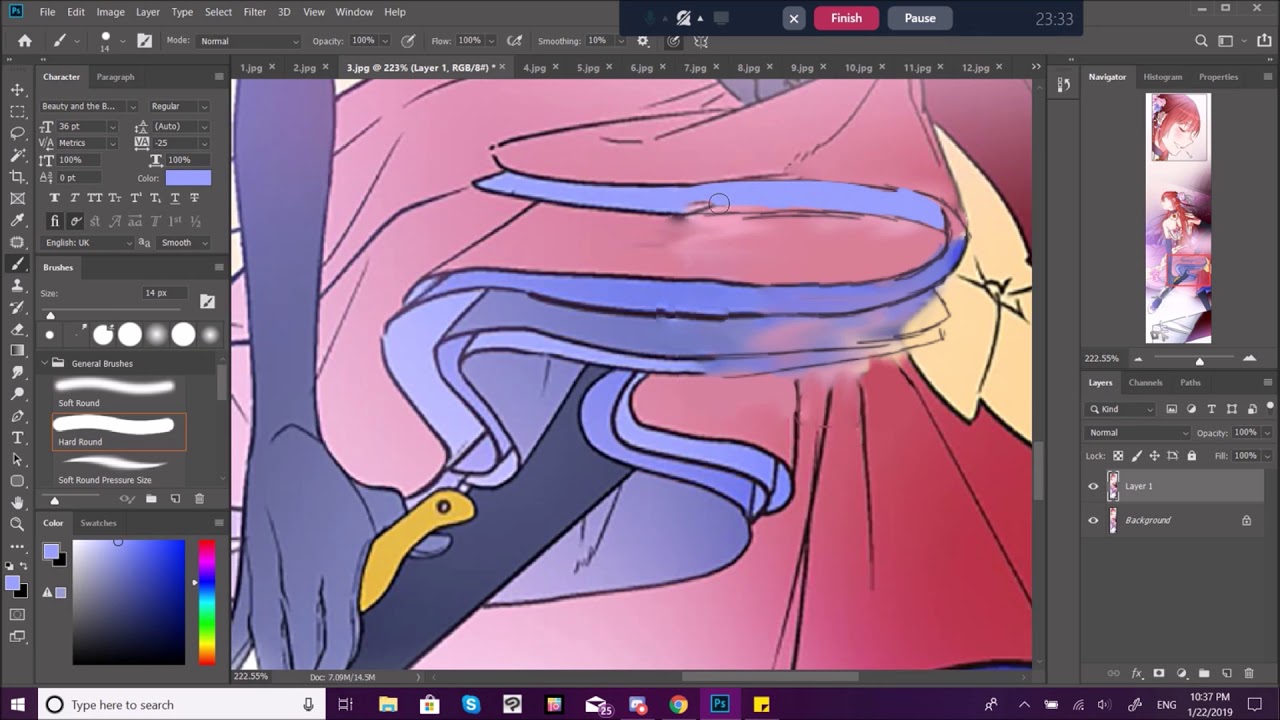This screenshot has width=1280, height=720.
Task: Click the Finish recording button
Action: click(846, 18)
